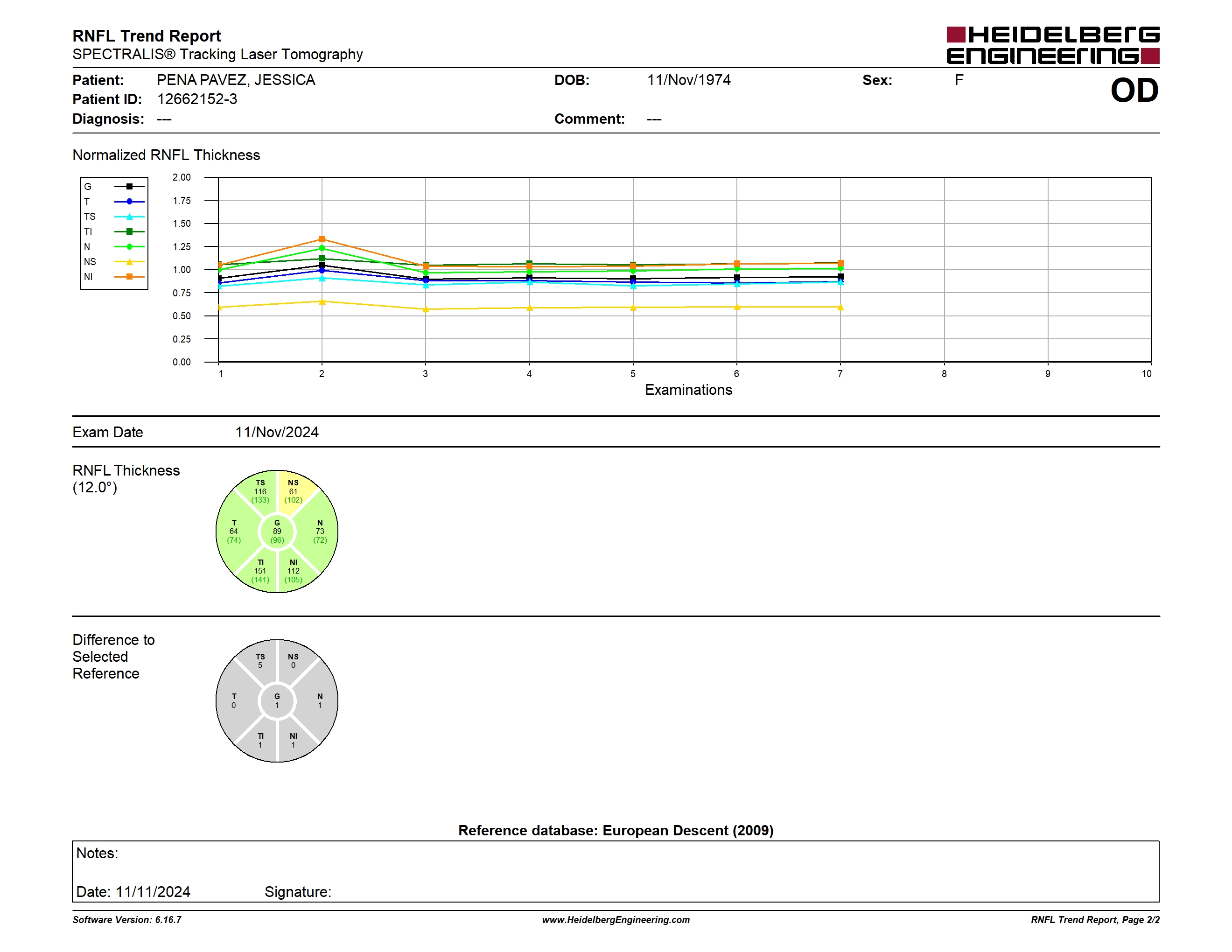Click the NI 1 sector in difference chart
Viewport: 1232px width, 952px height.
[294, 741]
